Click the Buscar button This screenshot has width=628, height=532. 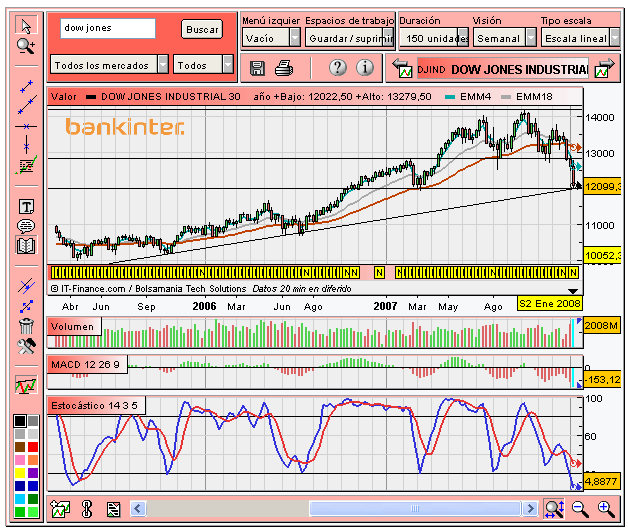202,29
